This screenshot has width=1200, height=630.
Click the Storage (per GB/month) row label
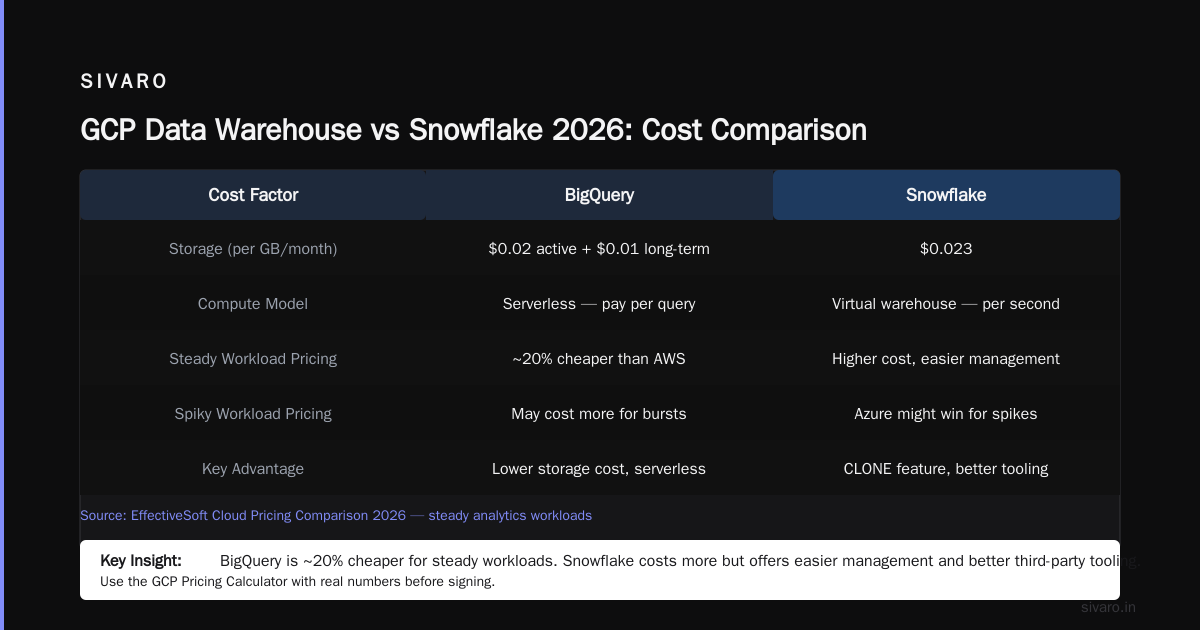(x=253, y=249)
